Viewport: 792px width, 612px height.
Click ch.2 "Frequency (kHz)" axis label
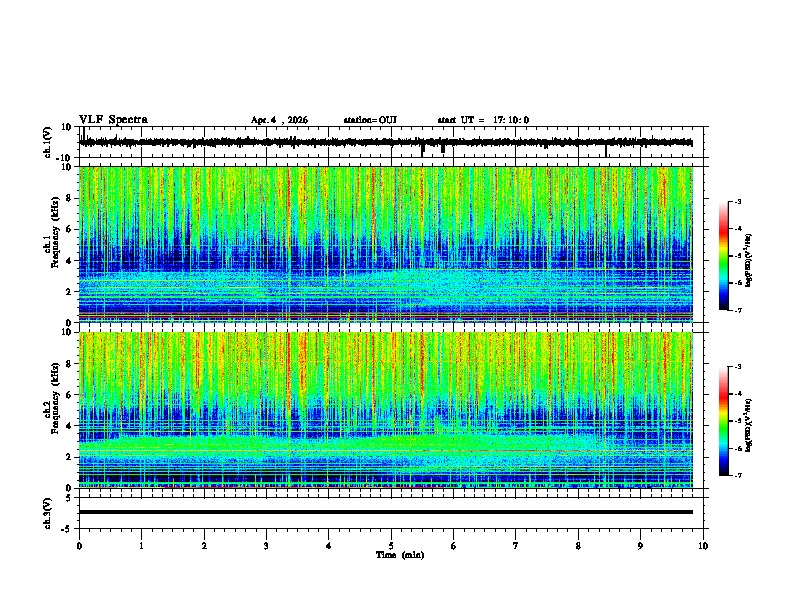point(55,398)
